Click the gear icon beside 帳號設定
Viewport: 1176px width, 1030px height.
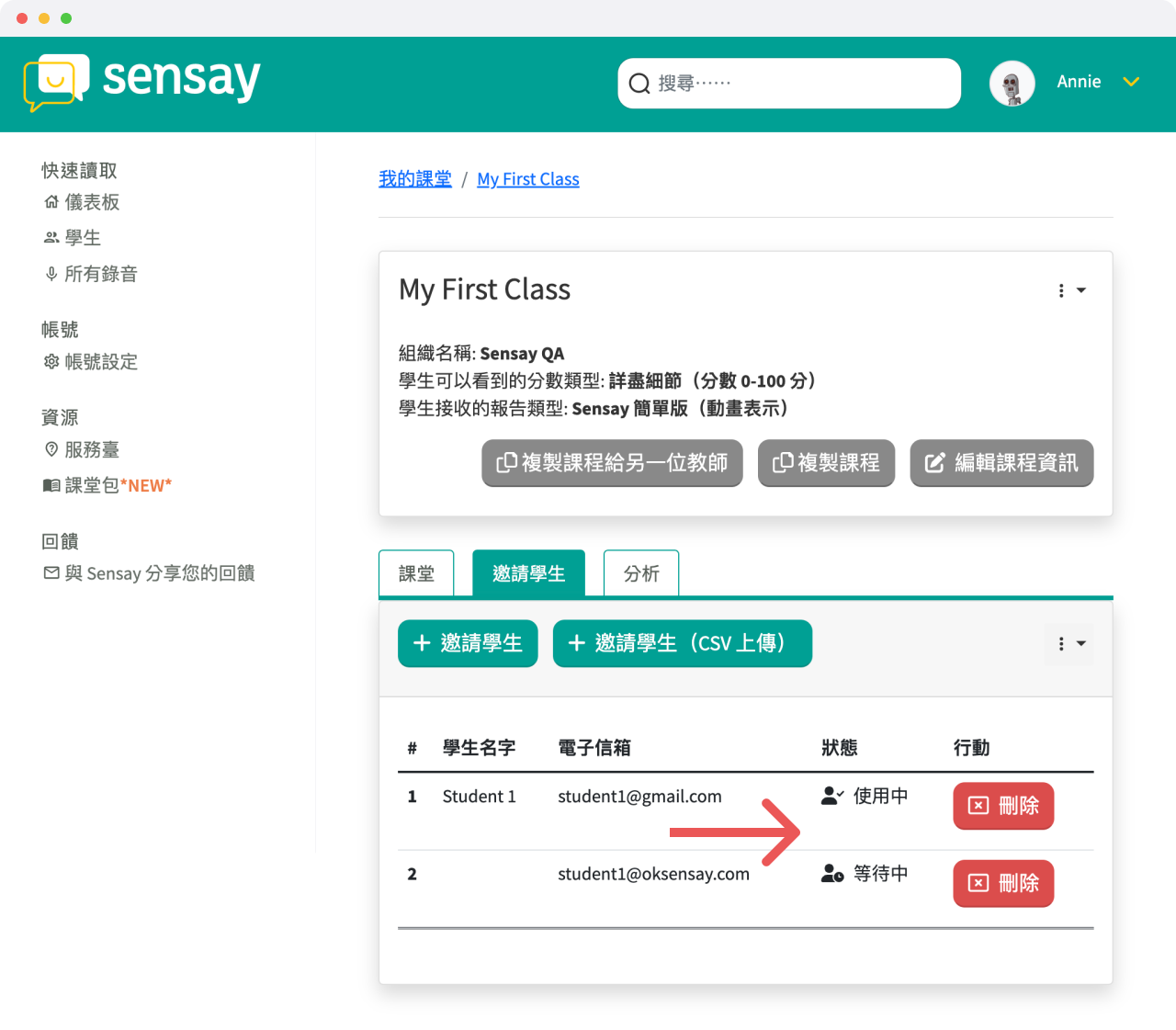51,362
